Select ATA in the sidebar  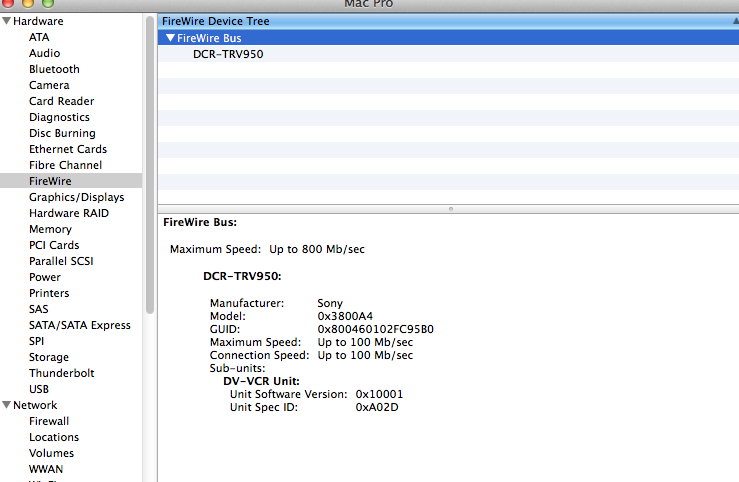39,37
